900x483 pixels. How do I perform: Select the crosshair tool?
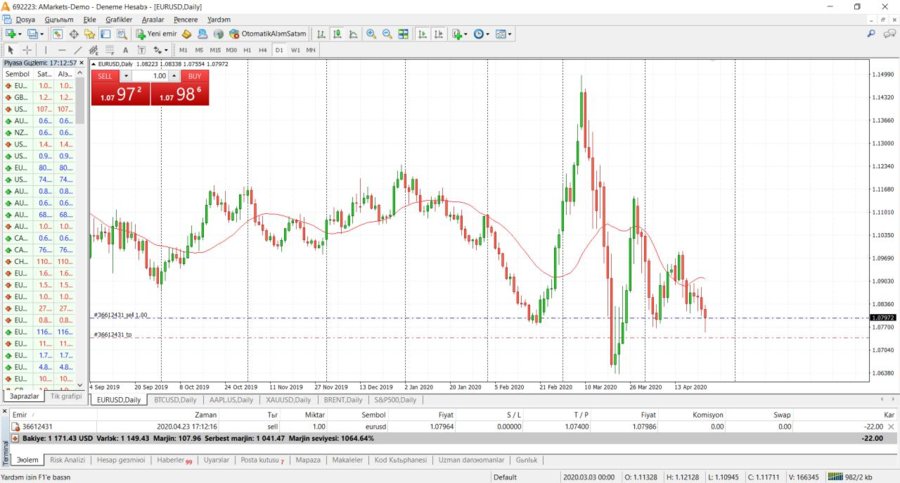coord(27,49)
